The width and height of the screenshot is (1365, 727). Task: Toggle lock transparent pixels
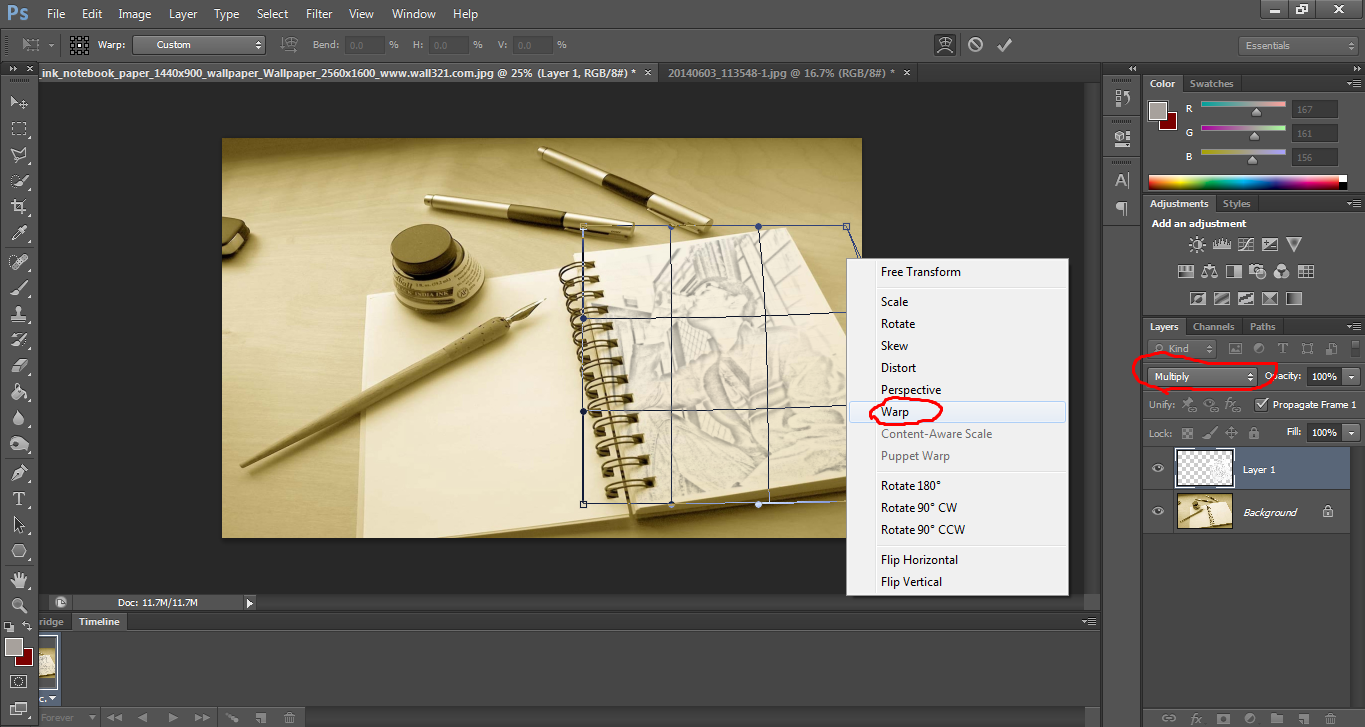[1188, 433]
